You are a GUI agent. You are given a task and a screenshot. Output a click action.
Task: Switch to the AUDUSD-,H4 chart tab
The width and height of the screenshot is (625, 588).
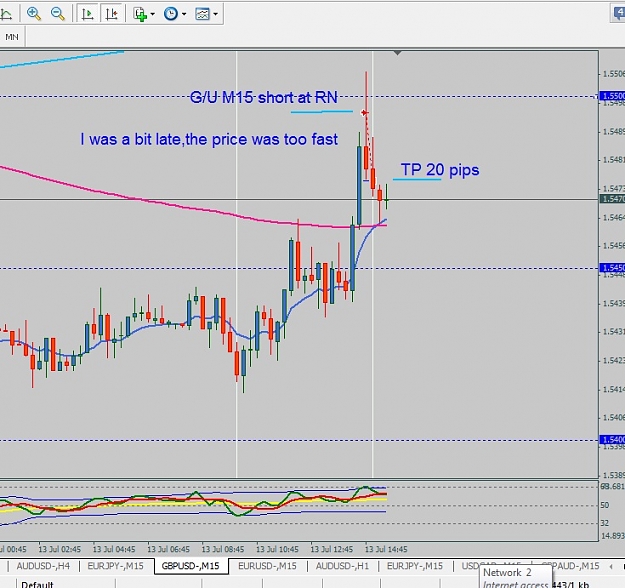point(43,566)
